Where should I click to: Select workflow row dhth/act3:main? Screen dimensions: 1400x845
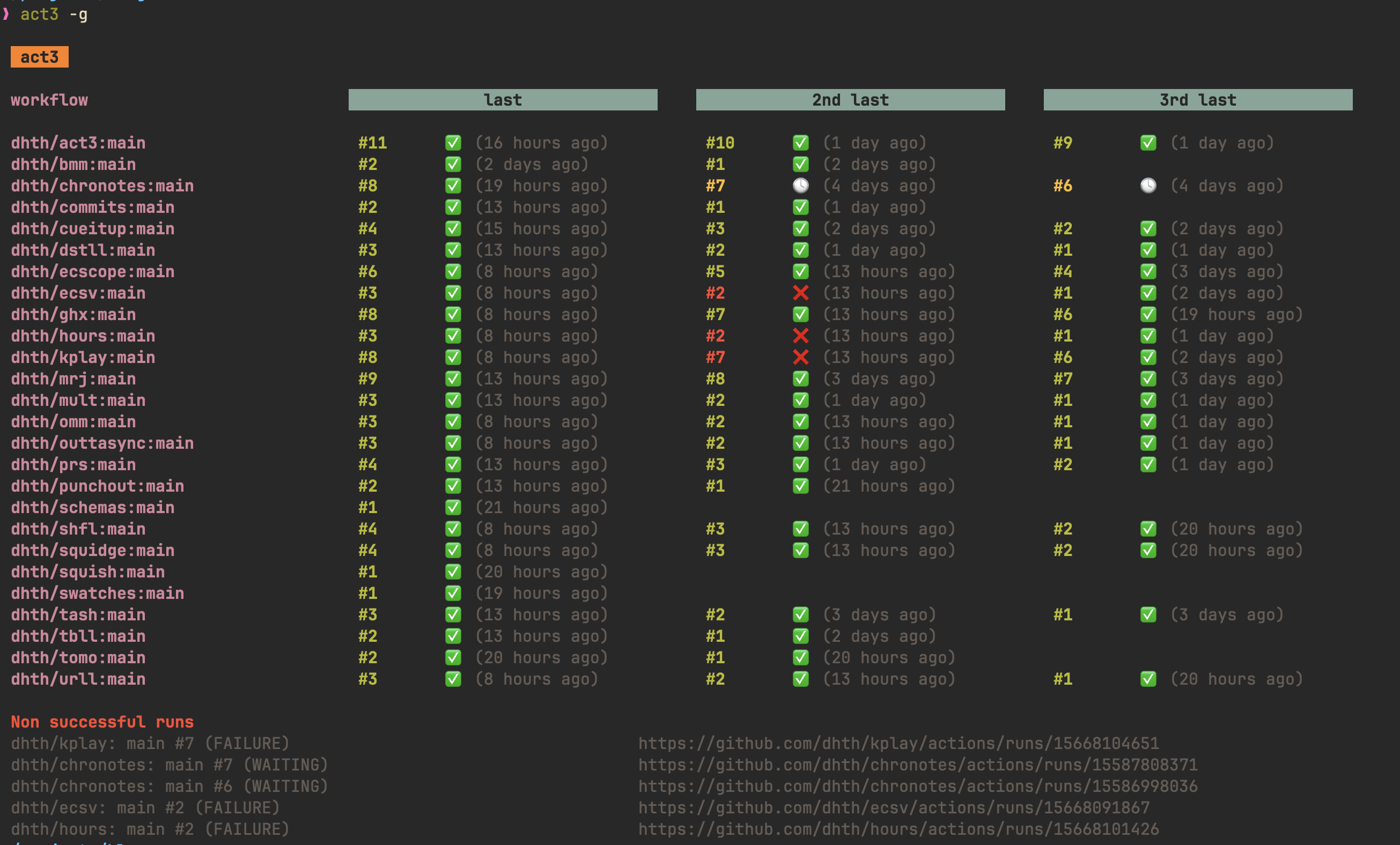pos(78,143)
